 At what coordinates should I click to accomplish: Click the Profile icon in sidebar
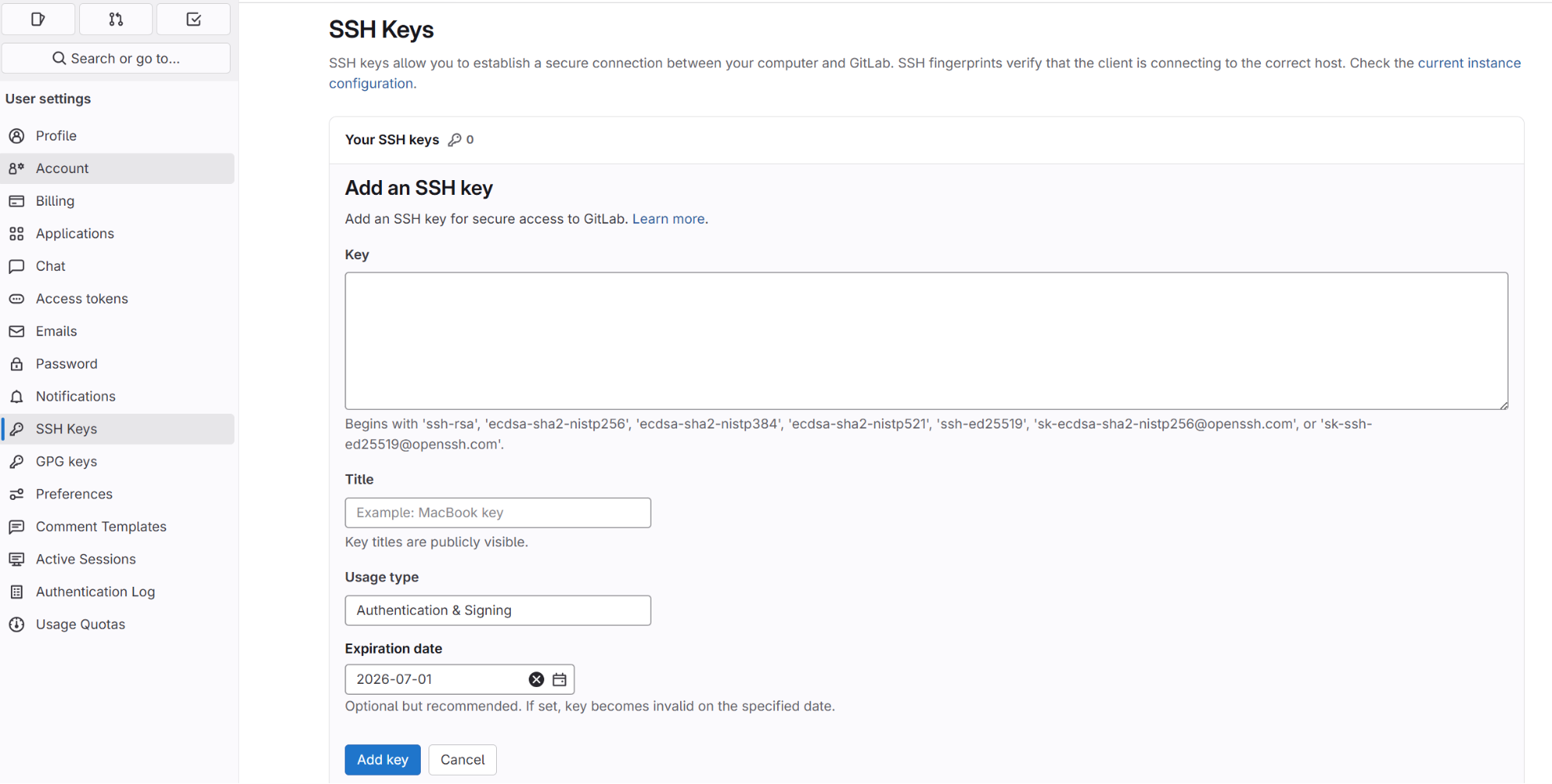point(16,136)
